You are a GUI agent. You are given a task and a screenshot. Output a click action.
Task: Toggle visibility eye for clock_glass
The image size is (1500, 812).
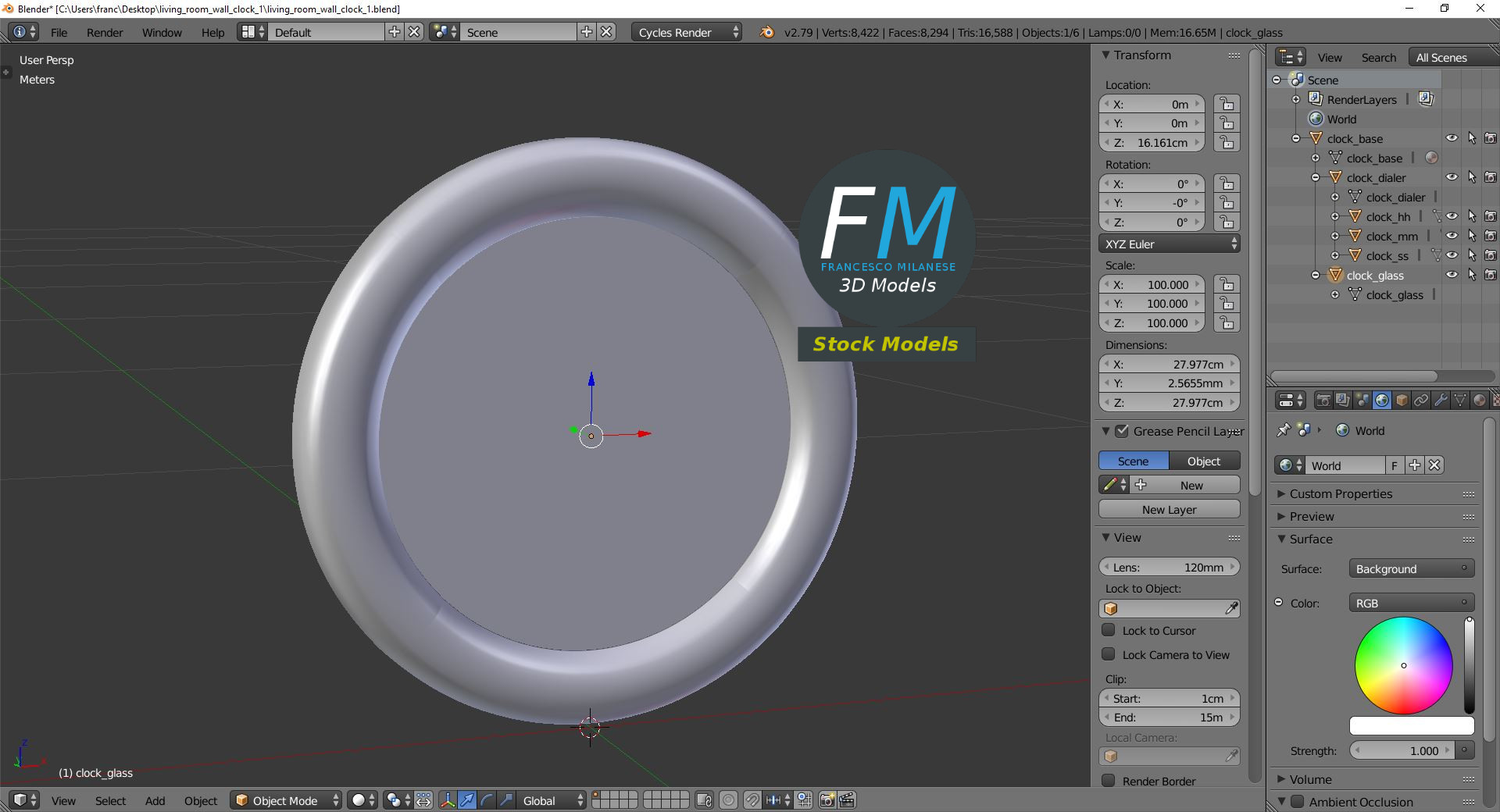click(1452, 275)
